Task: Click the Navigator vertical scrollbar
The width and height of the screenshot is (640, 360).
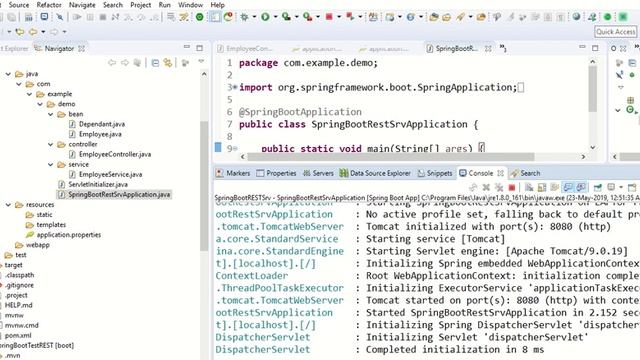Action: tap(204, 186)
